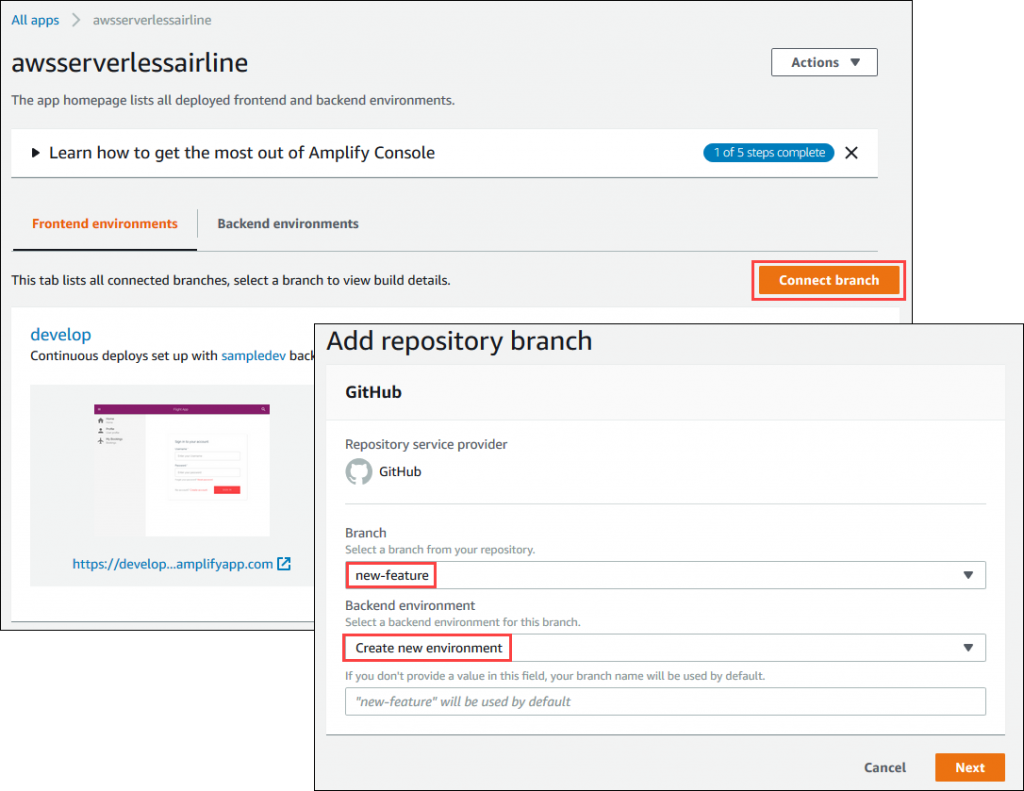The image size is (1024, 791).
Task: Dismiss the Amplify Console tips banner
Action: 851,152
